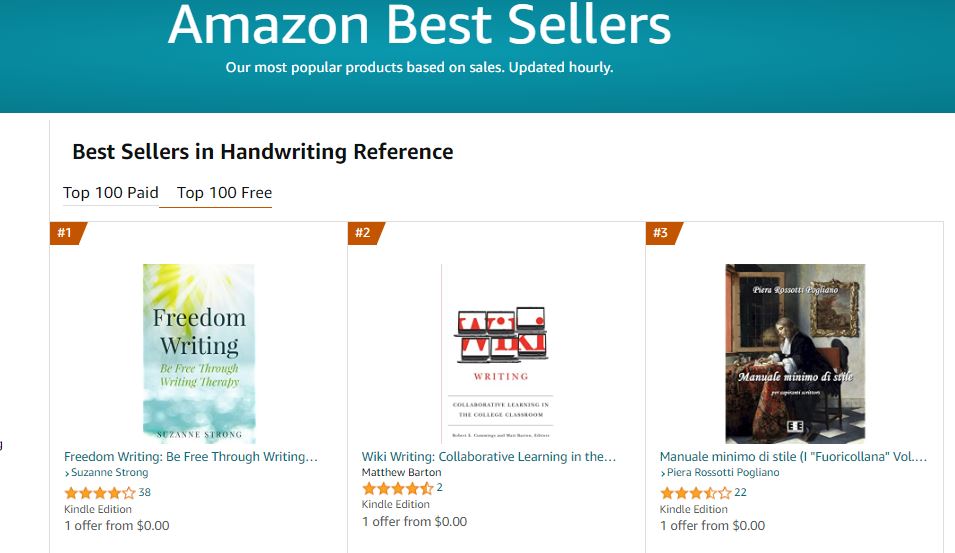Click Freedom Writing star rating
The image size is (955, 553).
click(99, 492)
